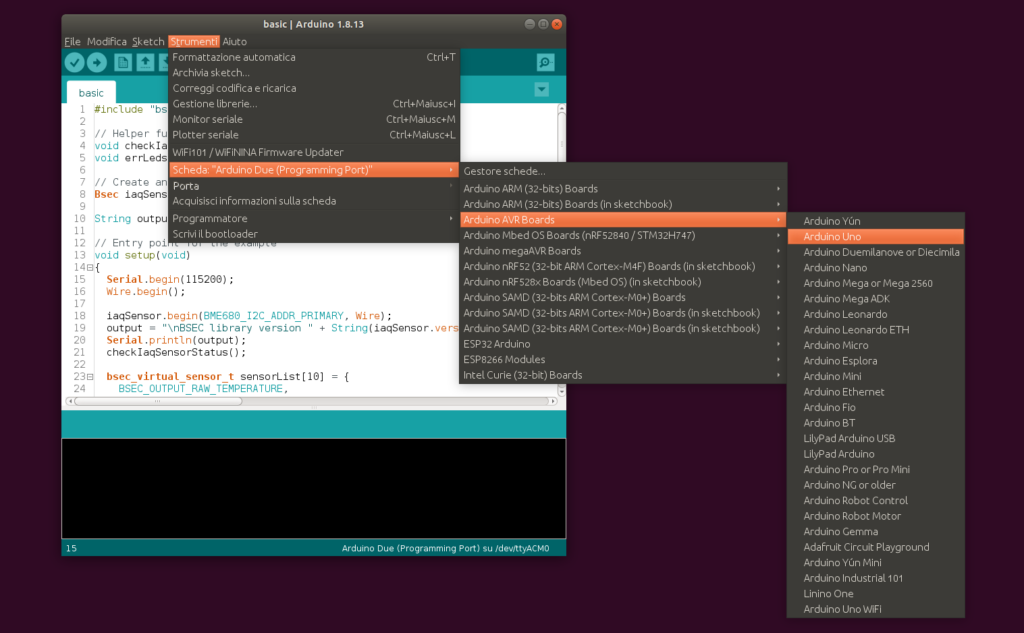The height and width of the screenshot is (633, 1024).
Task: Launch Plotter seriale
Action: click(313, 135)
